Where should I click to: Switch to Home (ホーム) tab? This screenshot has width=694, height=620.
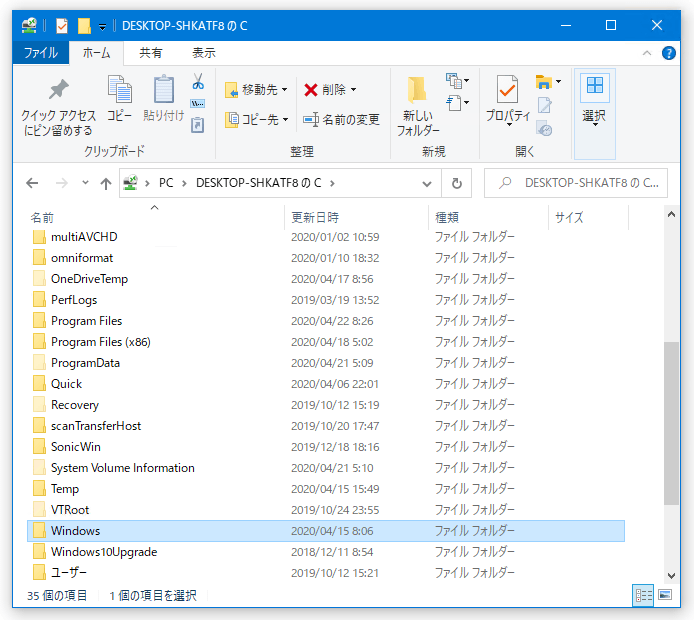[96, 53]
